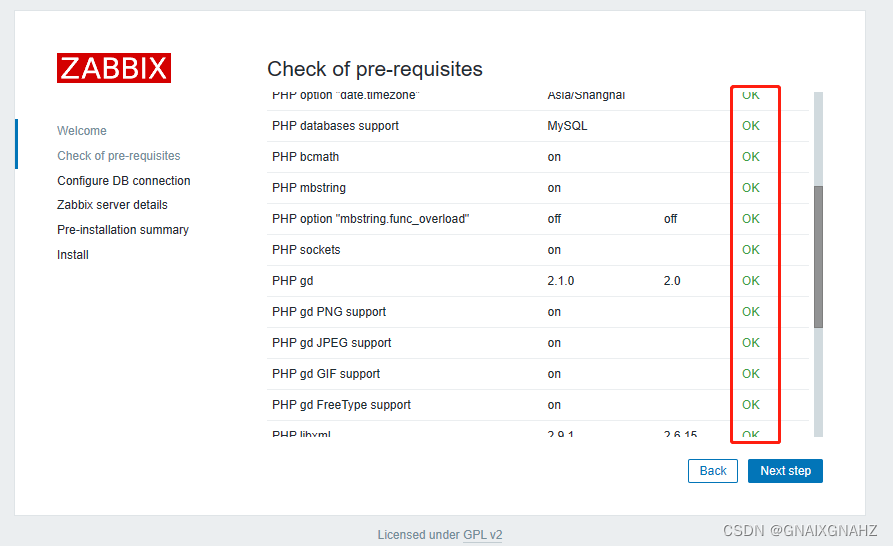Viewport: 893px width, 546px height.
Task: Click OK status for PHP gd PNG support
Action: click(751, 312)
